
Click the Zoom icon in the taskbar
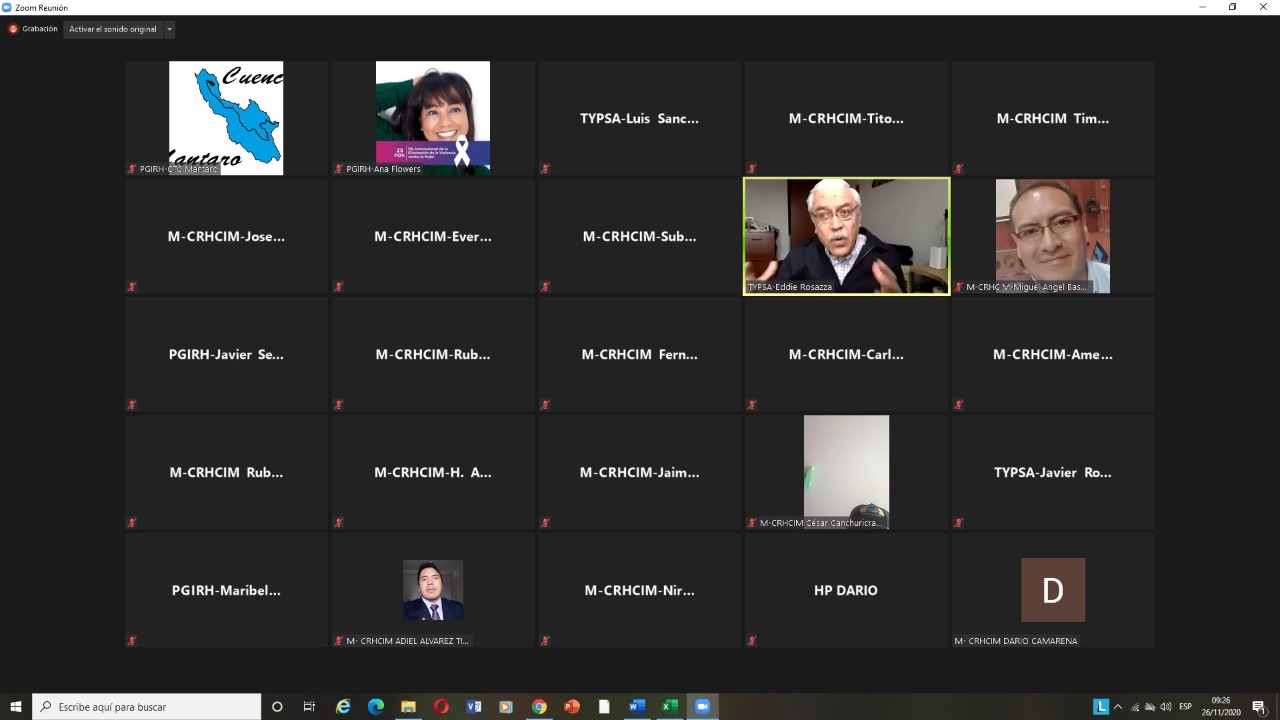[x=702, y=707]
